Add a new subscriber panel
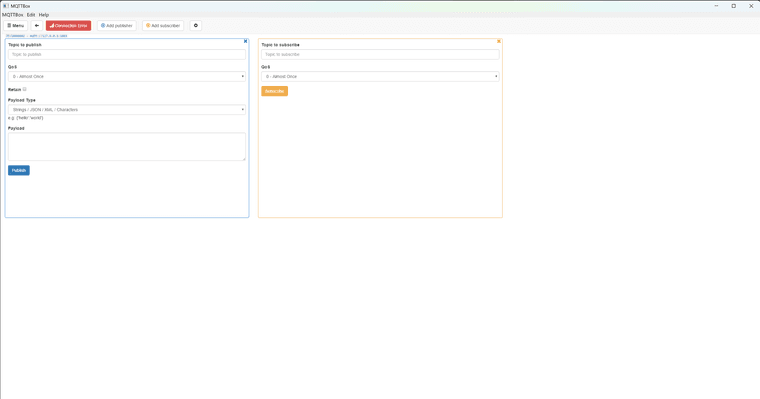This screenshot has width=760, height=399. pyautogui.click(x=163, y=26)
